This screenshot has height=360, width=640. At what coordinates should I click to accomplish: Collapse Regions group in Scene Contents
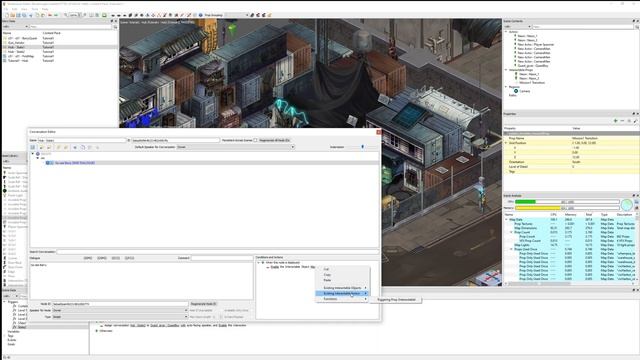point(506,87)
